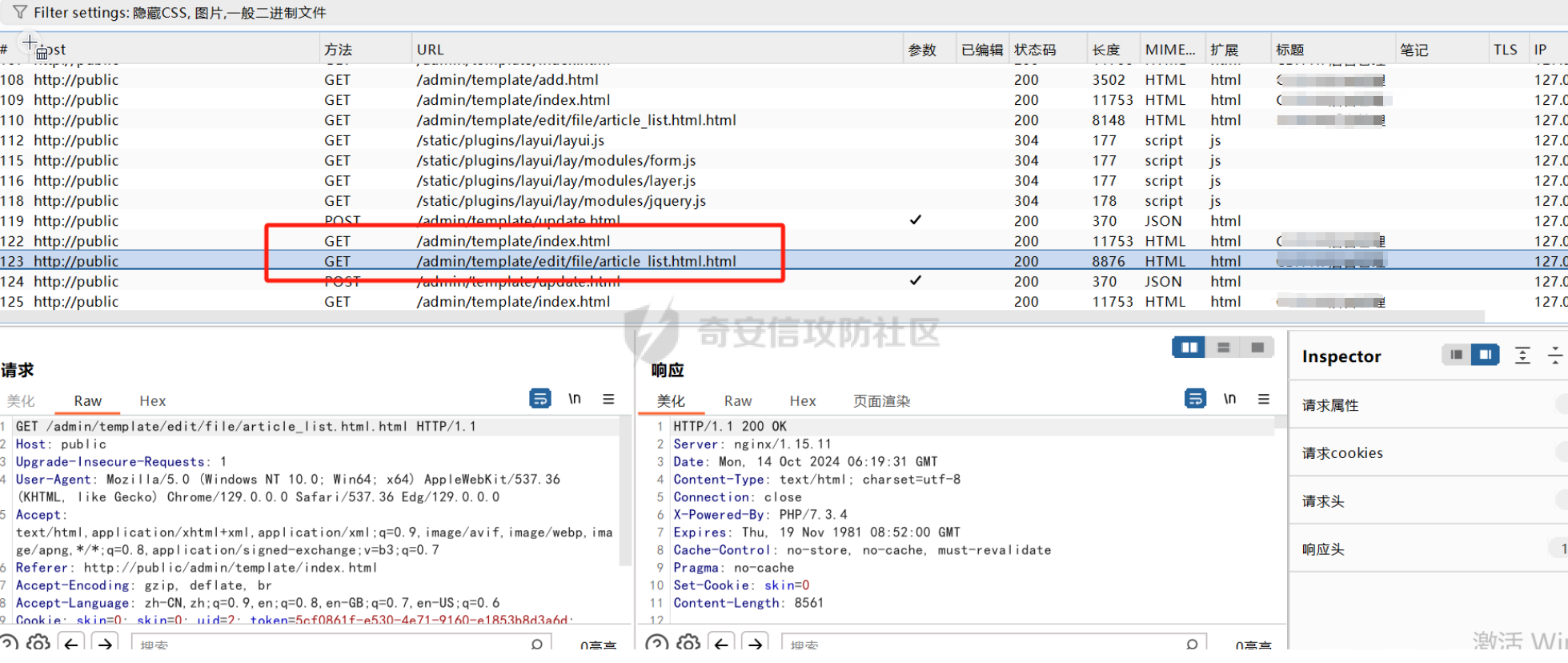The image size is (1568, 663).
Task: Switch to stacked request/response layout
Action: click(1223, 348)
